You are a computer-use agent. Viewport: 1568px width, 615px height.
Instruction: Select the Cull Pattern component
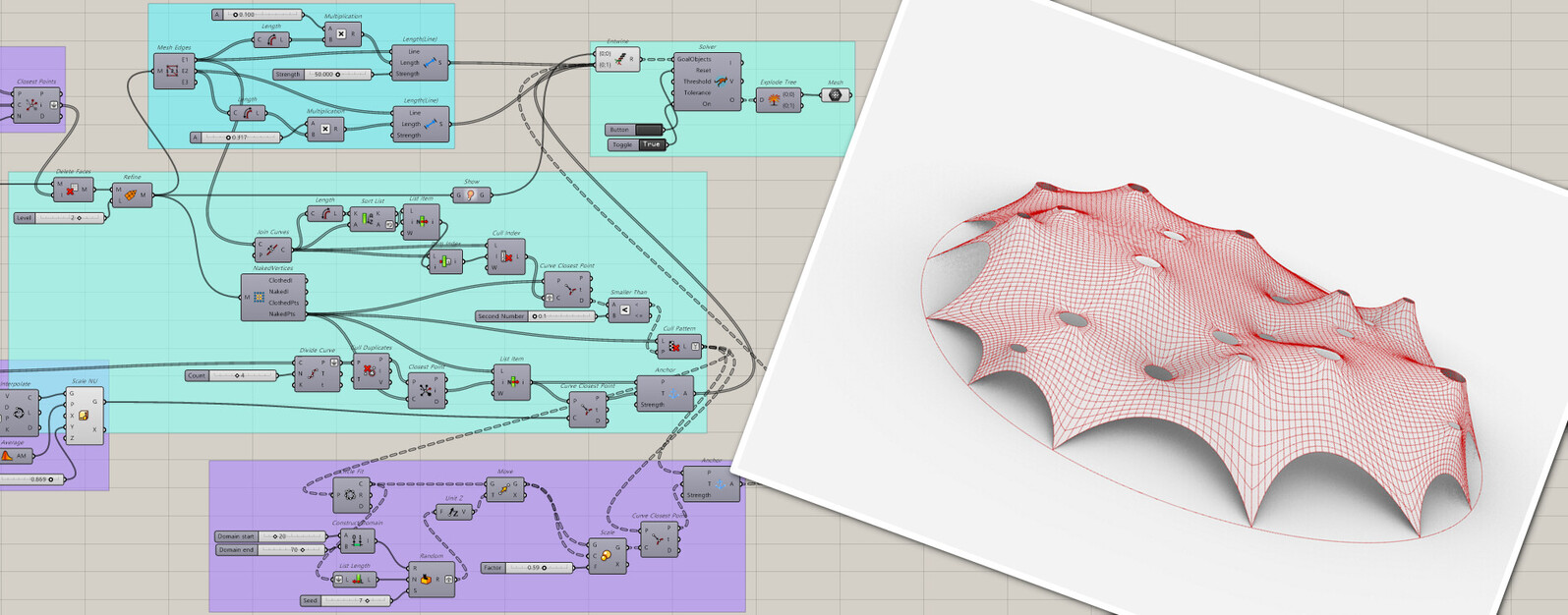(678, 346)
